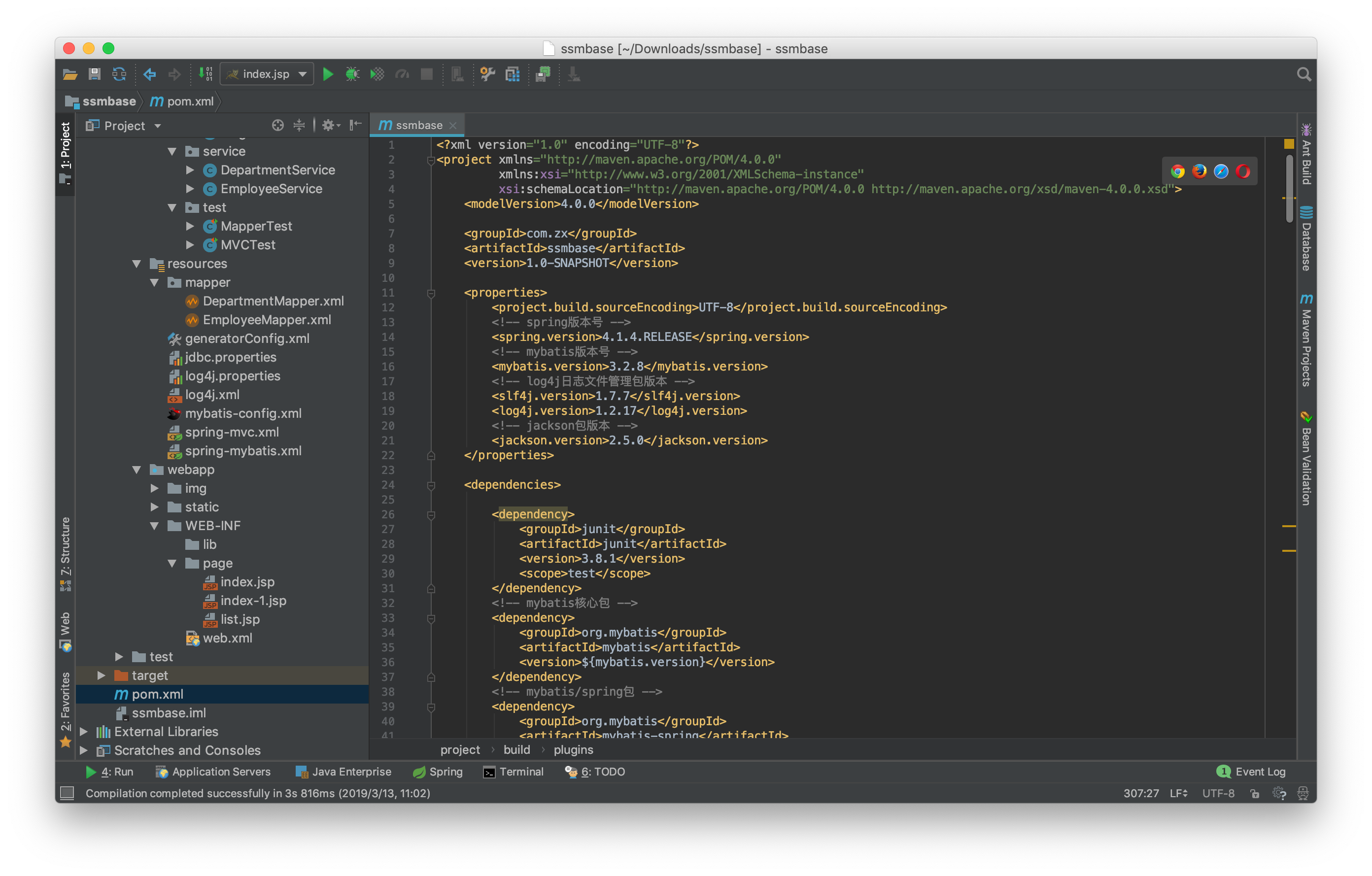Open preview in Firefox browser icon
Screen dimensions: 1372x876
point(1200,171)
